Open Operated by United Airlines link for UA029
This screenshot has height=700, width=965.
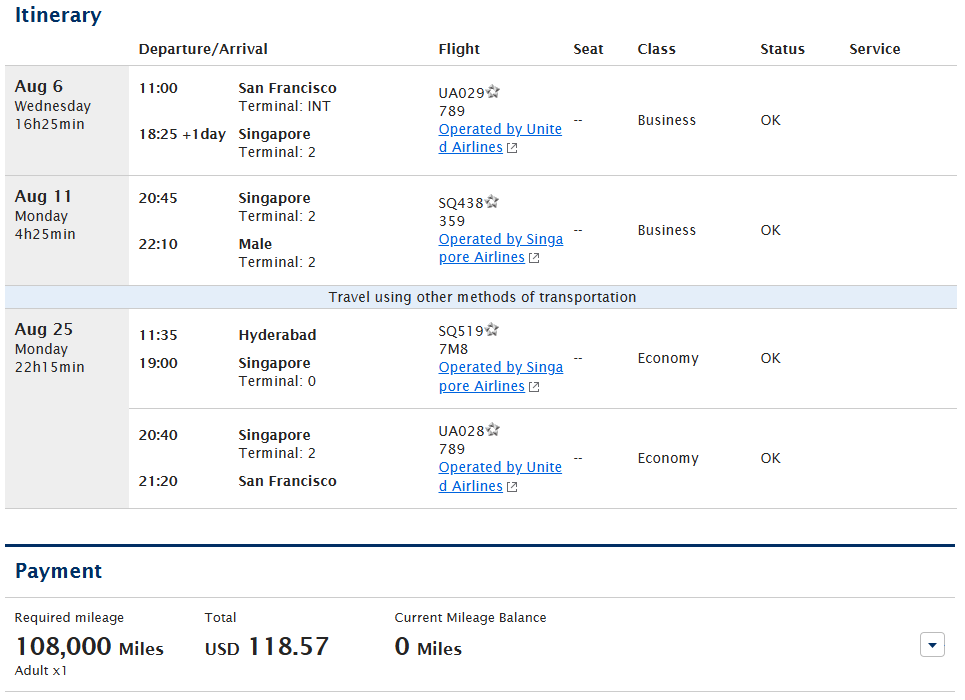(x=500, y=138)
